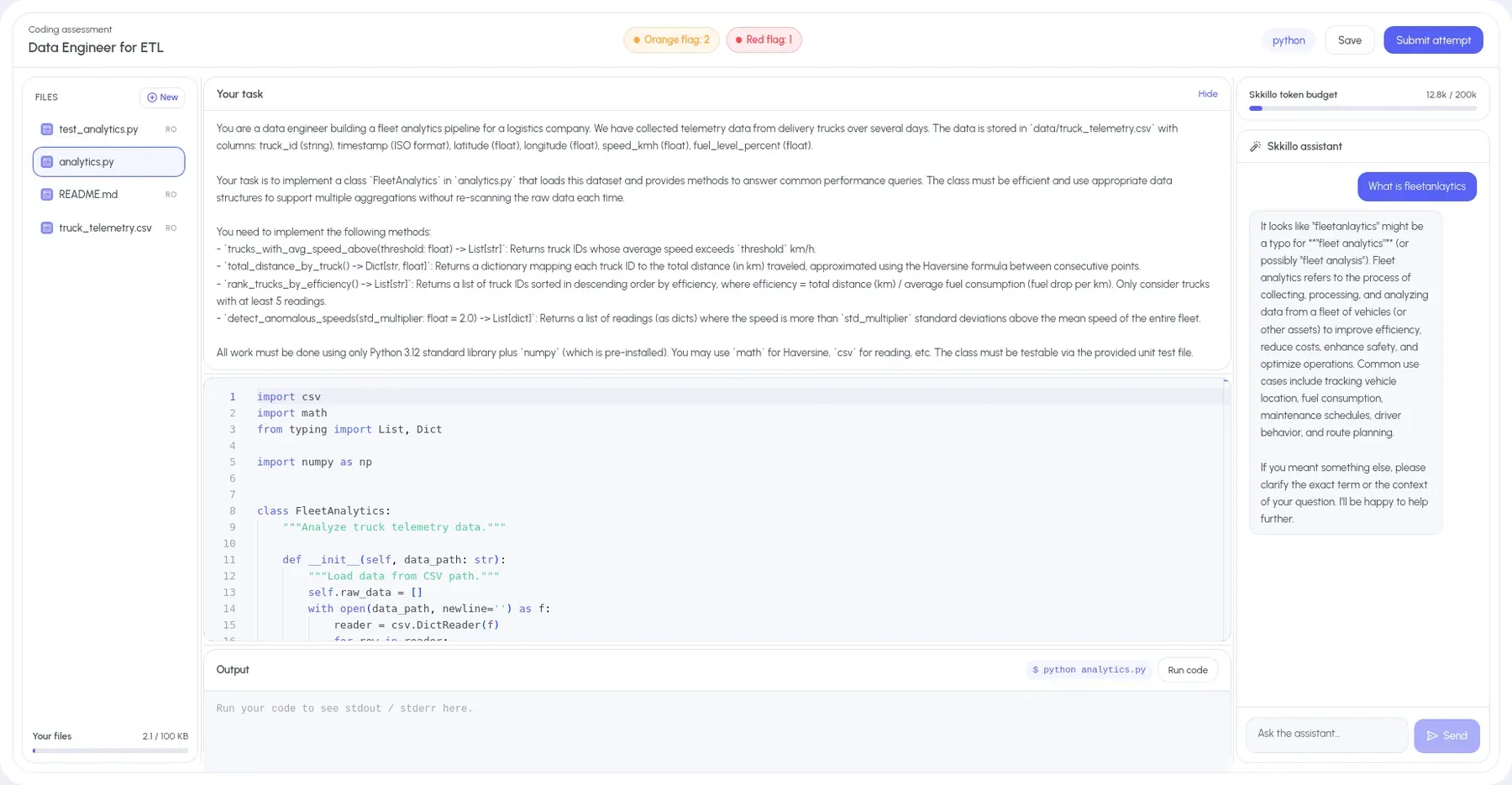The image size is (1512, 785).
Task: Save the current work
Action: [x=1350, y=40]
